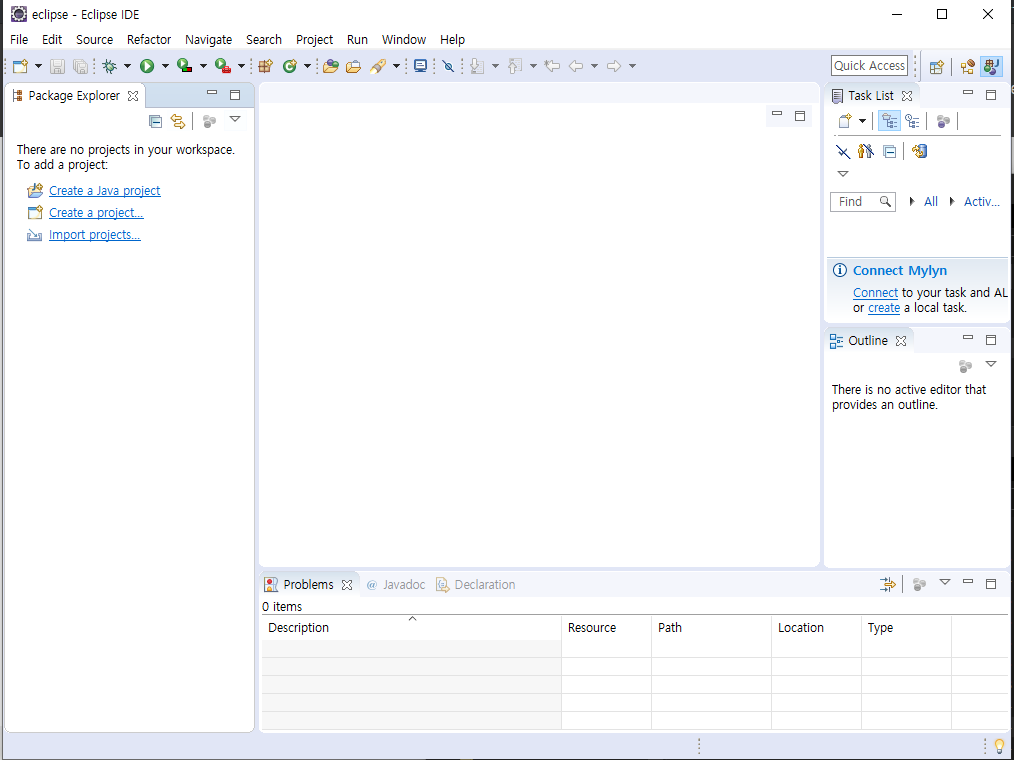1014x760 pixels.
Task: Click the Create a project... link
Action: [x=96, y=213]
